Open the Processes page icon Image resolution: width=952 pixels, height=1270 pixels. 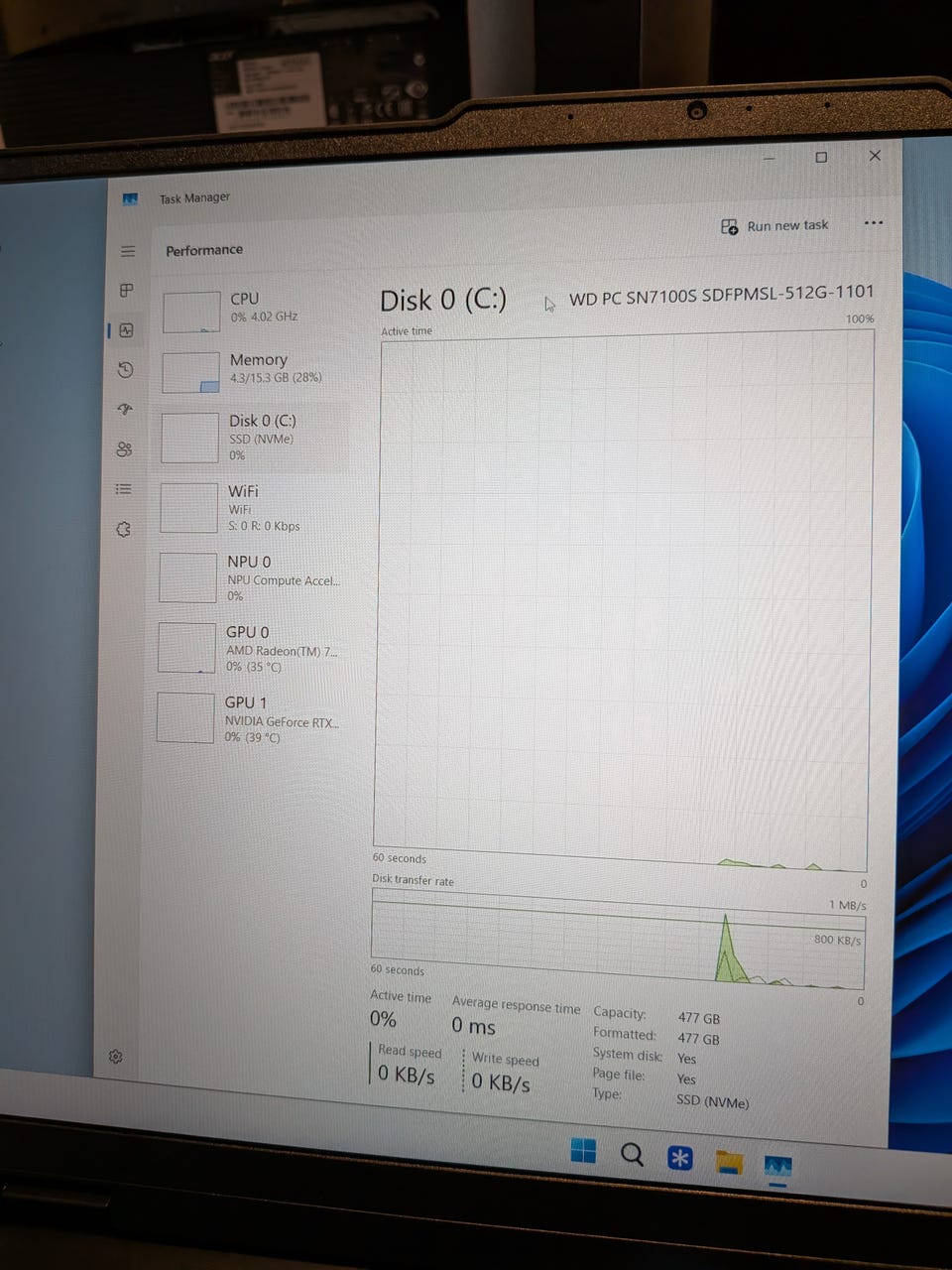(127, 291)
